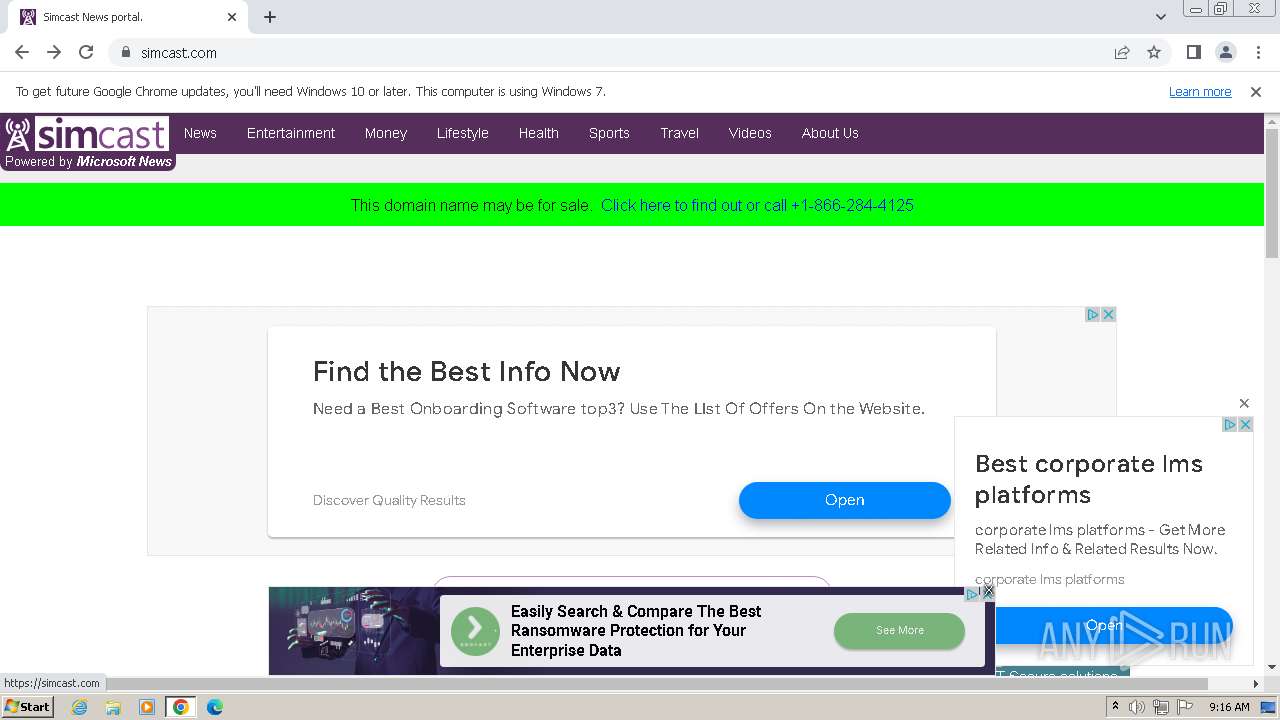Close the floating side ad panel
1280x720 pixels.
click(x=1244, y=403)
